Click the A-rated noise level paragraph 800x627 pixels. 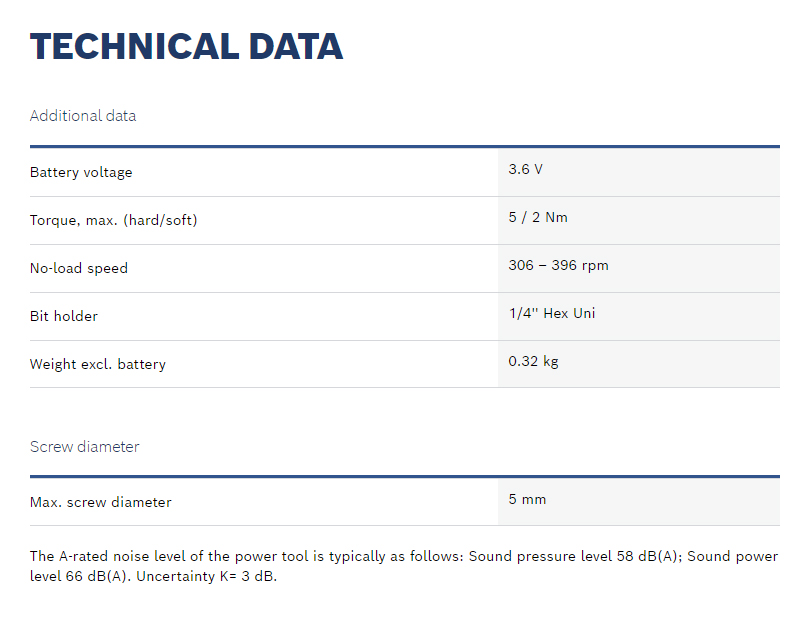[404, 566]
